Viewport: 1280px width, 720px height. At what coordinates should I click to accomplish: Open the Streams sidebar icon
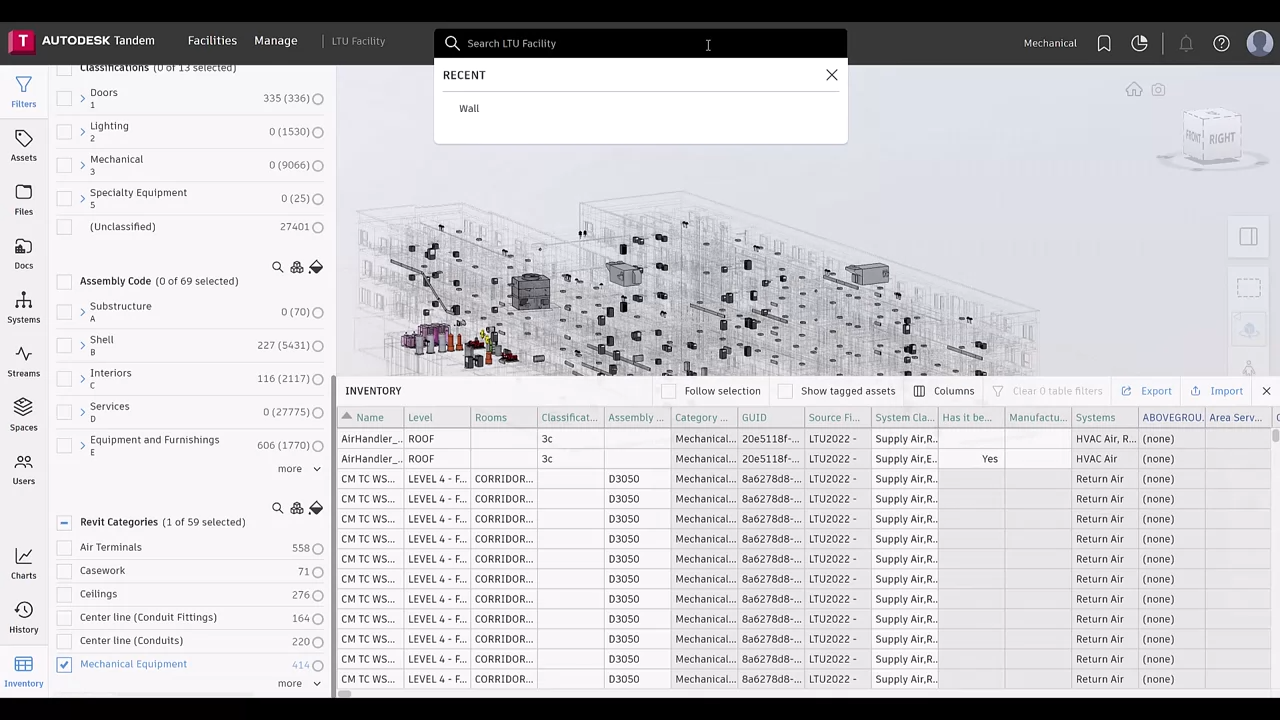pyautogui.click(x=23, y=360)
